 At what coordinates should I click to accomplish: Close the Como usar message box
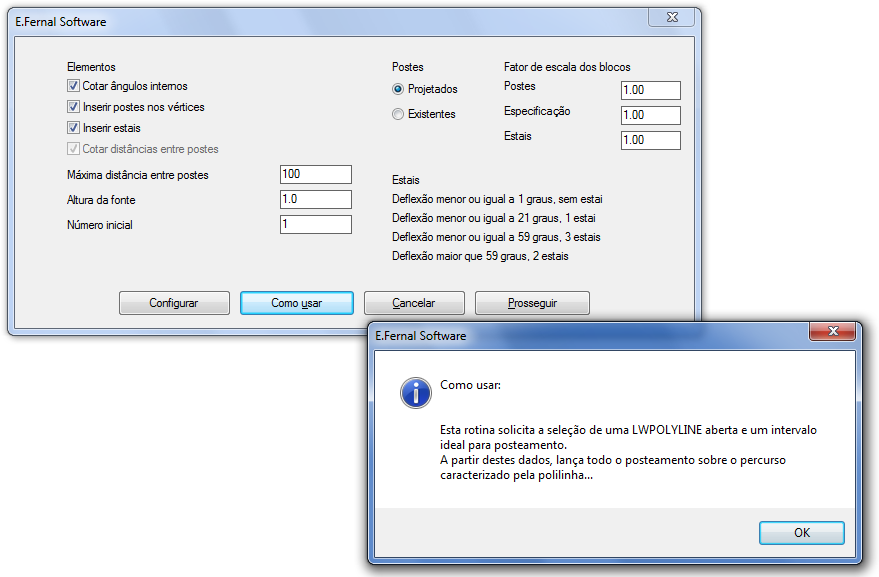[832, 331]
